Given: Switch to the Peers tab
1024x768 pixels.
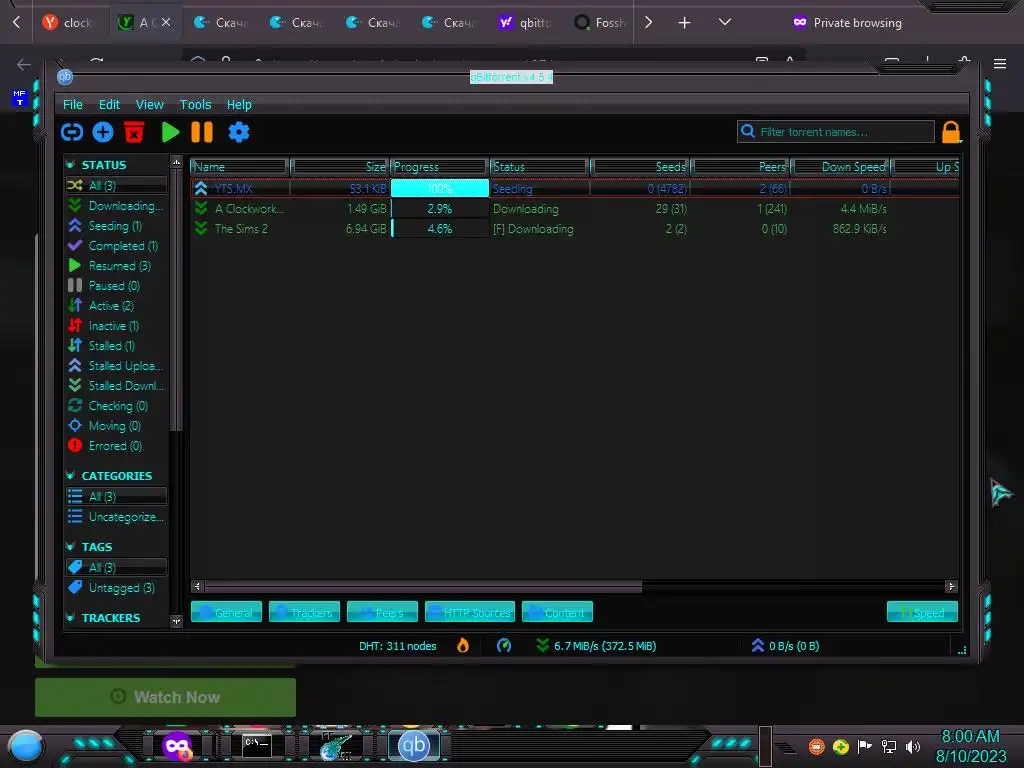Looking at the screenshot, I should [x=382, y=612].
